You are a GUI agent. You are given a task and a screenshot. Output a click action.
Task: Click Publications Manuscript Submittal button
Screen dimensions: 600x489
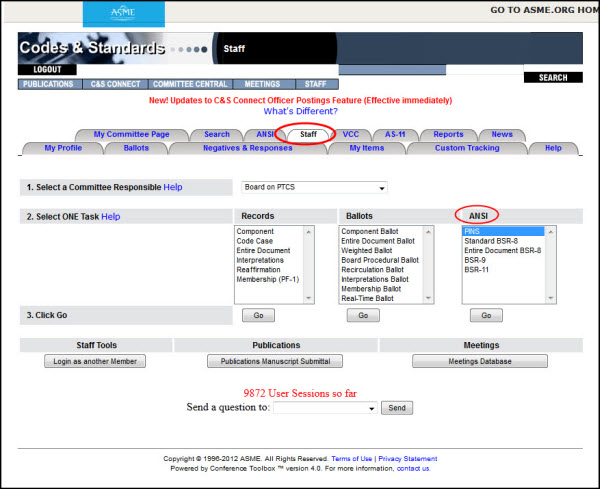(275, 361)
